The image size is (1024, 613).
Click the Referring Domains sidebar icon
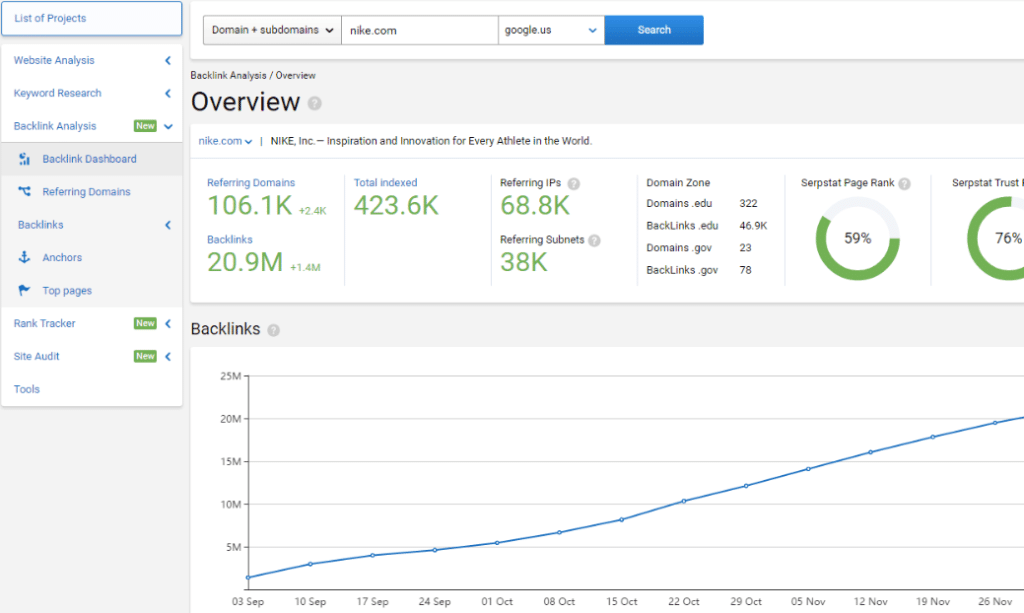pyautogui.click(x=24, y=191)
